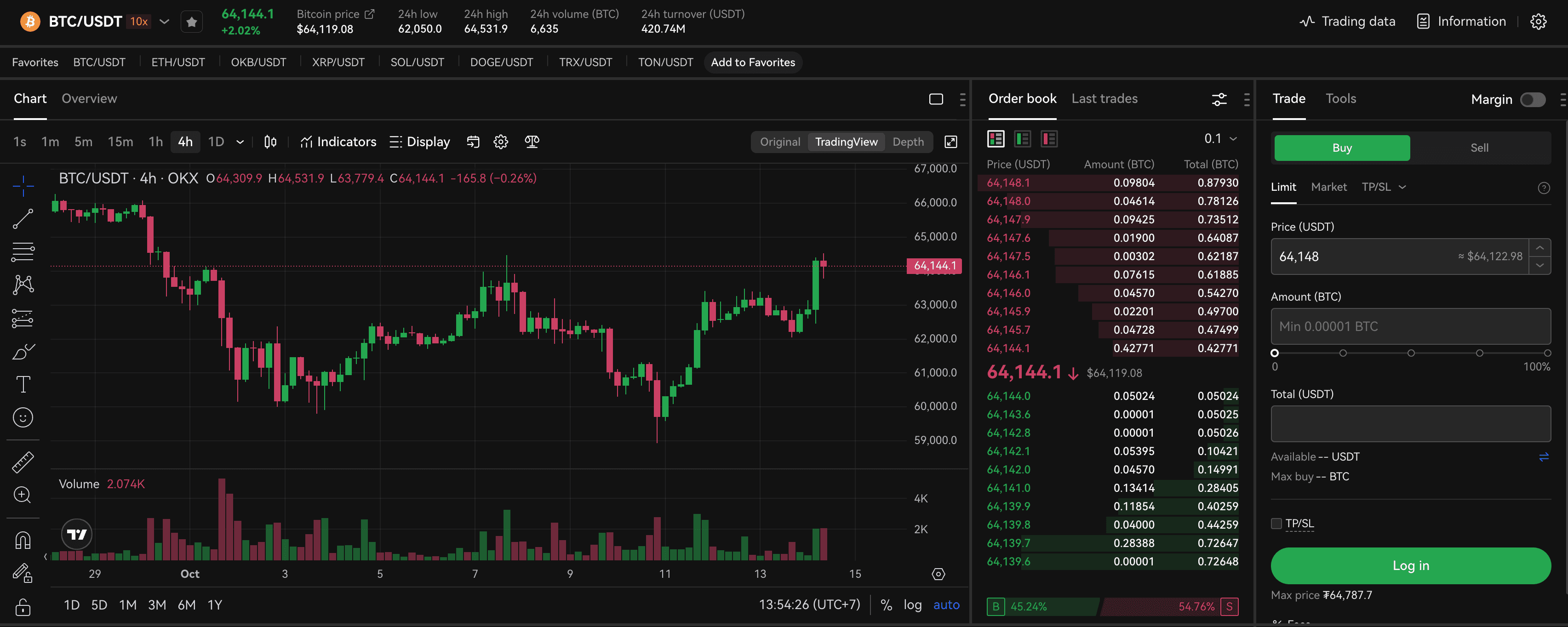This screenshot has height=627, width=1568.
Task: Toggle percent scale mode
Action: point(886,605)
